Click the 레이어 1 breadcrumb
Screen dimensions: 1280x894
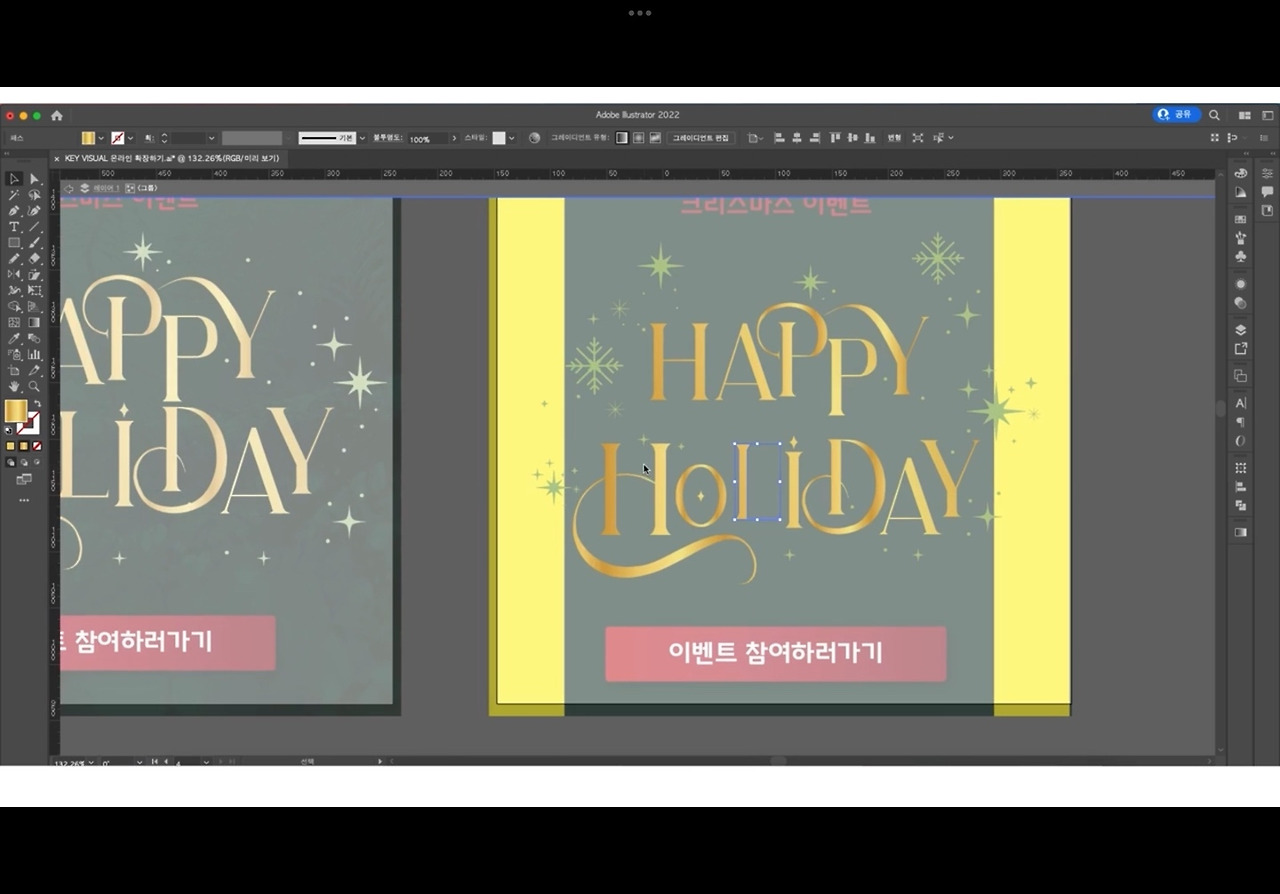[106, 188]
